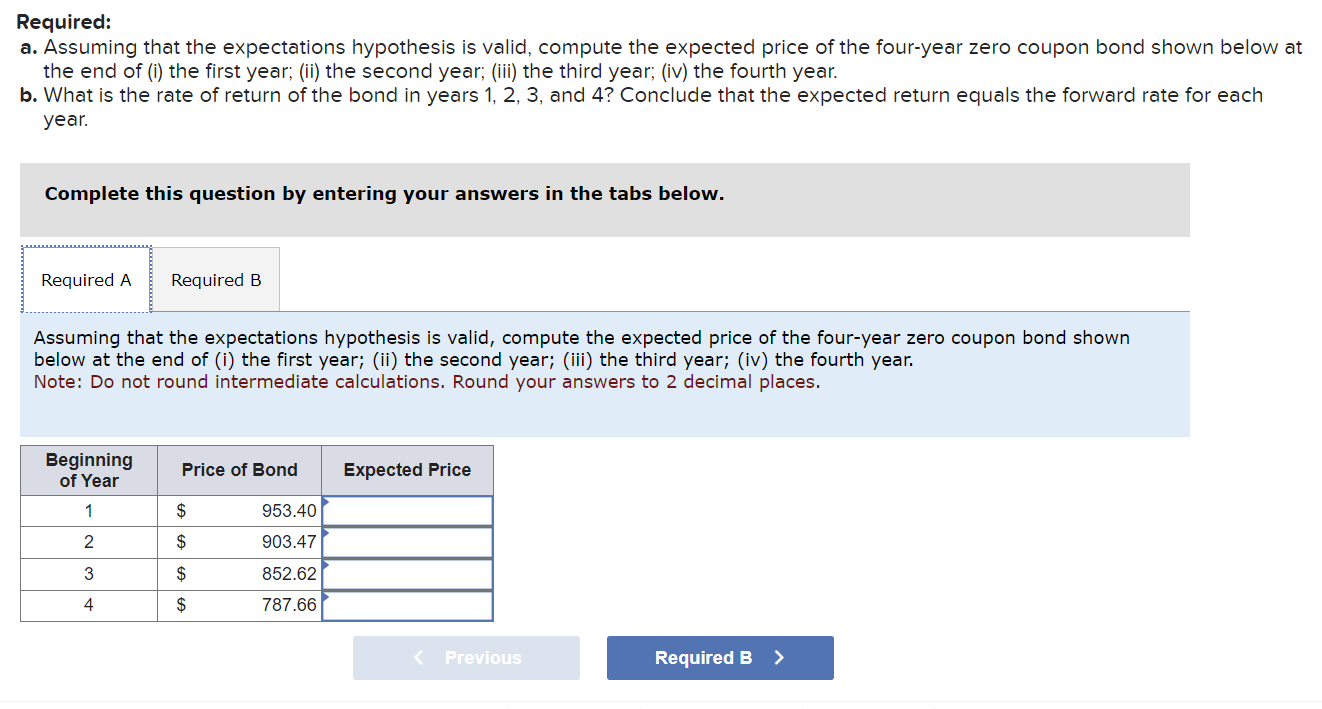Select the Required A tab
Screen dimensions: 1322x709
click(x=86, y=279)
